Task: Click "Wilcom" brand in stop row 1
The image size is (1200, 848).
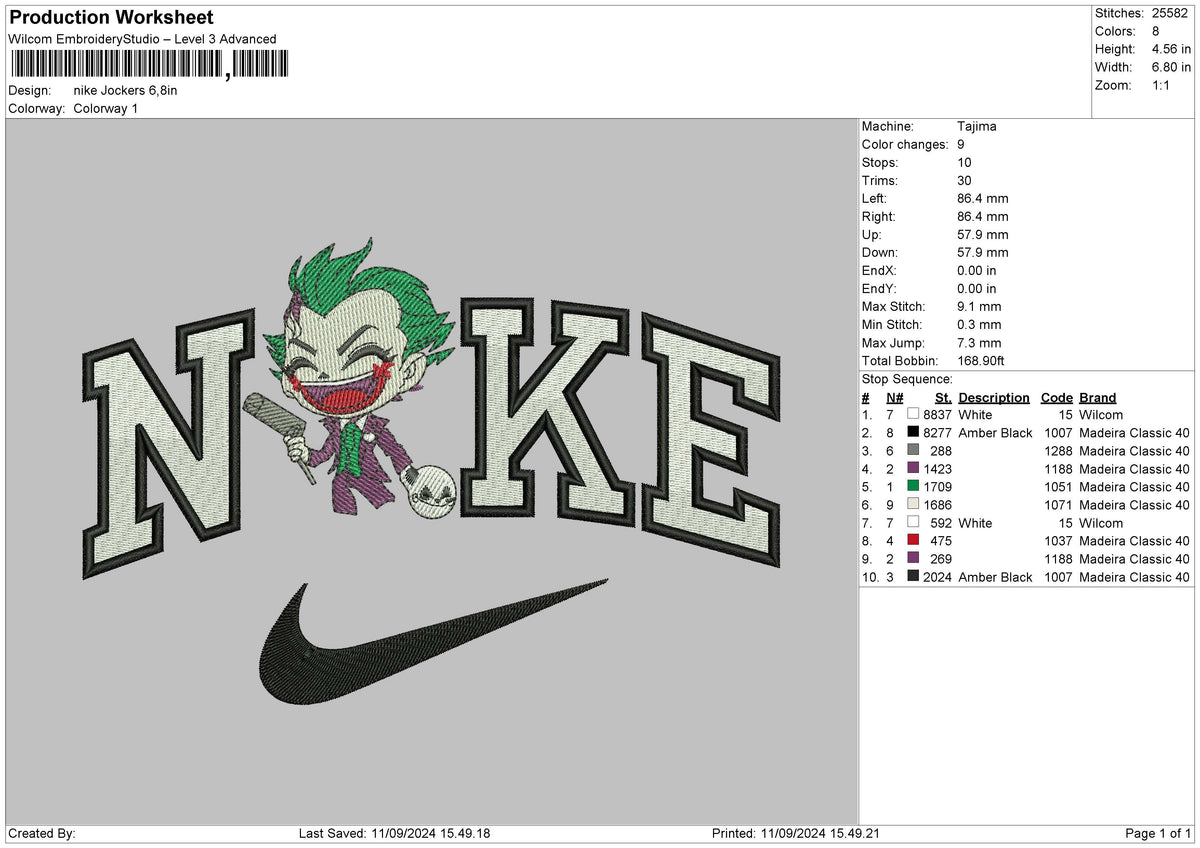Action: 1101,414
